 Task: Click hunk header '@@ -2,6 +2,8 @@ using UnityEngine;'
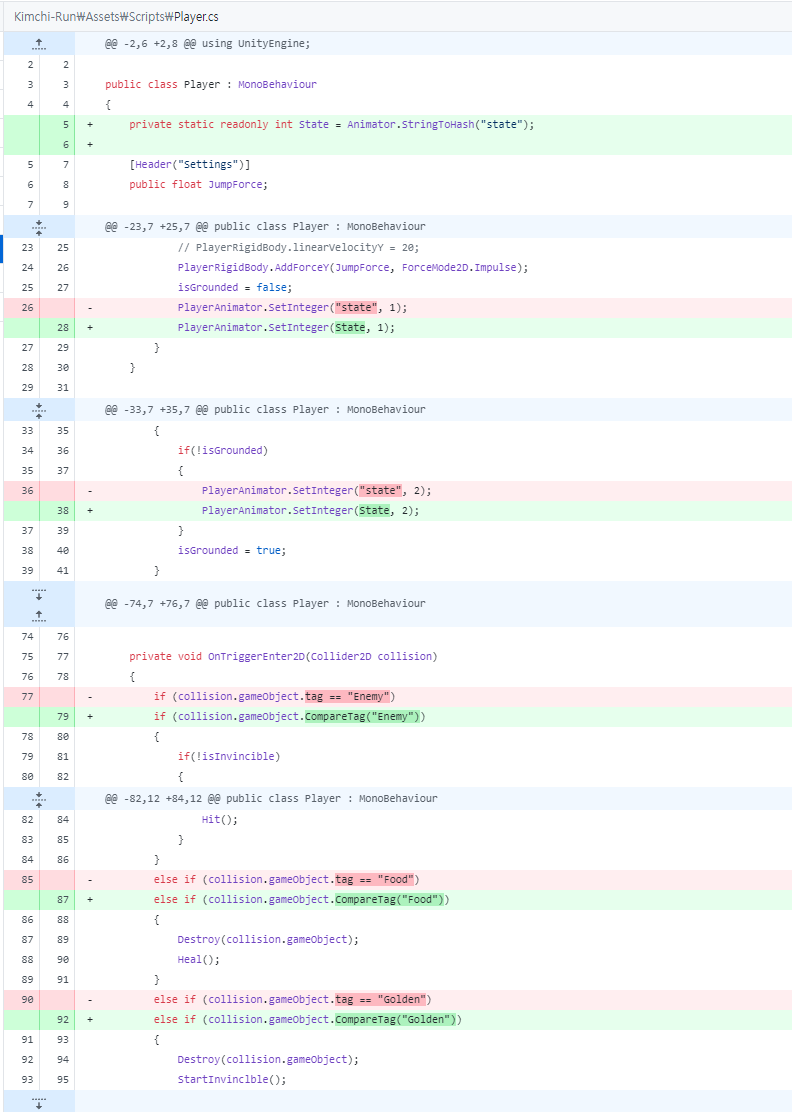208,44
